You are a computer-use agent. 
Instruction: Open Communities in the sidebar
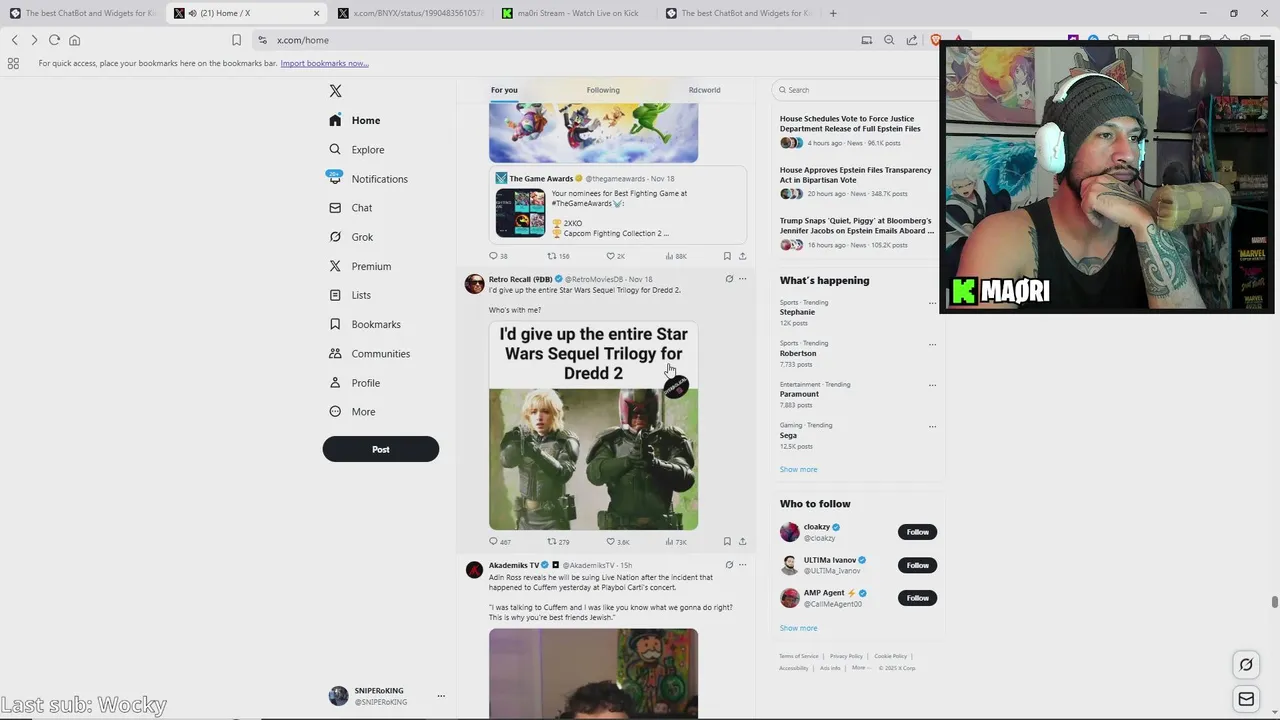369,354
